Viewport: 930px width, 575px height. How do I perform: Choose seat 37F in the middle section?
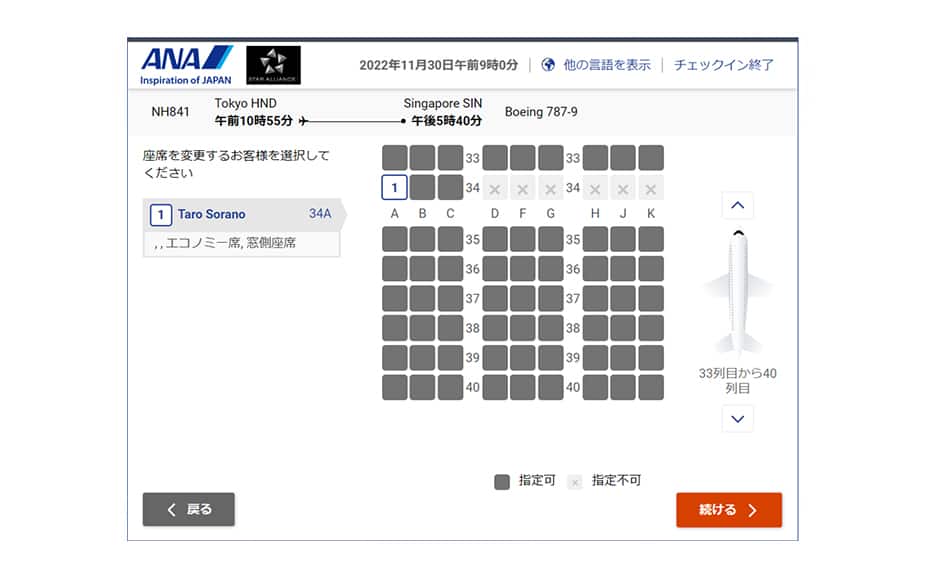523,298
